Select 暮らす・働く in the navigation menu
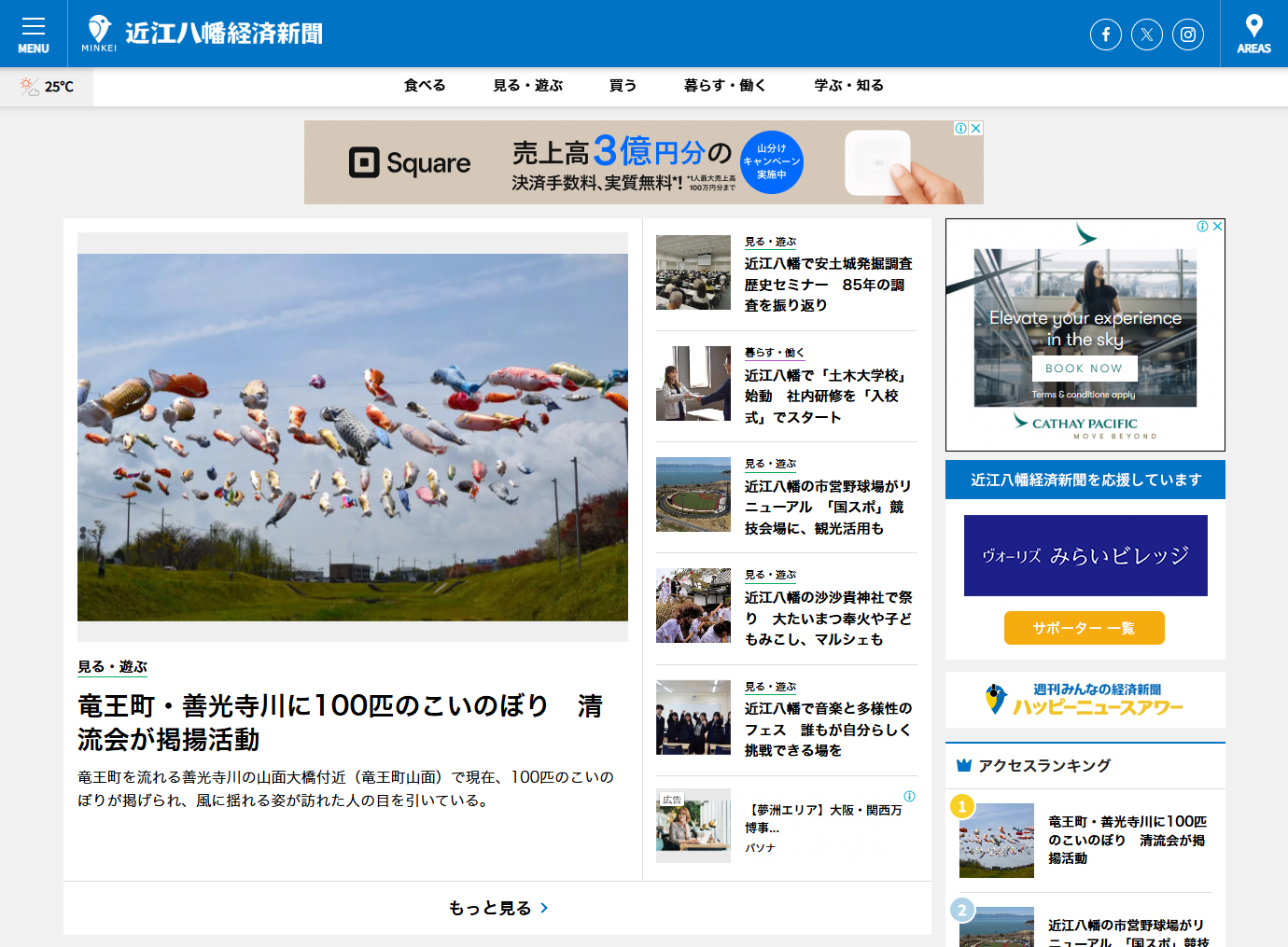The height and width of the screenshot is (947, 1288). [x=726, y=85]
